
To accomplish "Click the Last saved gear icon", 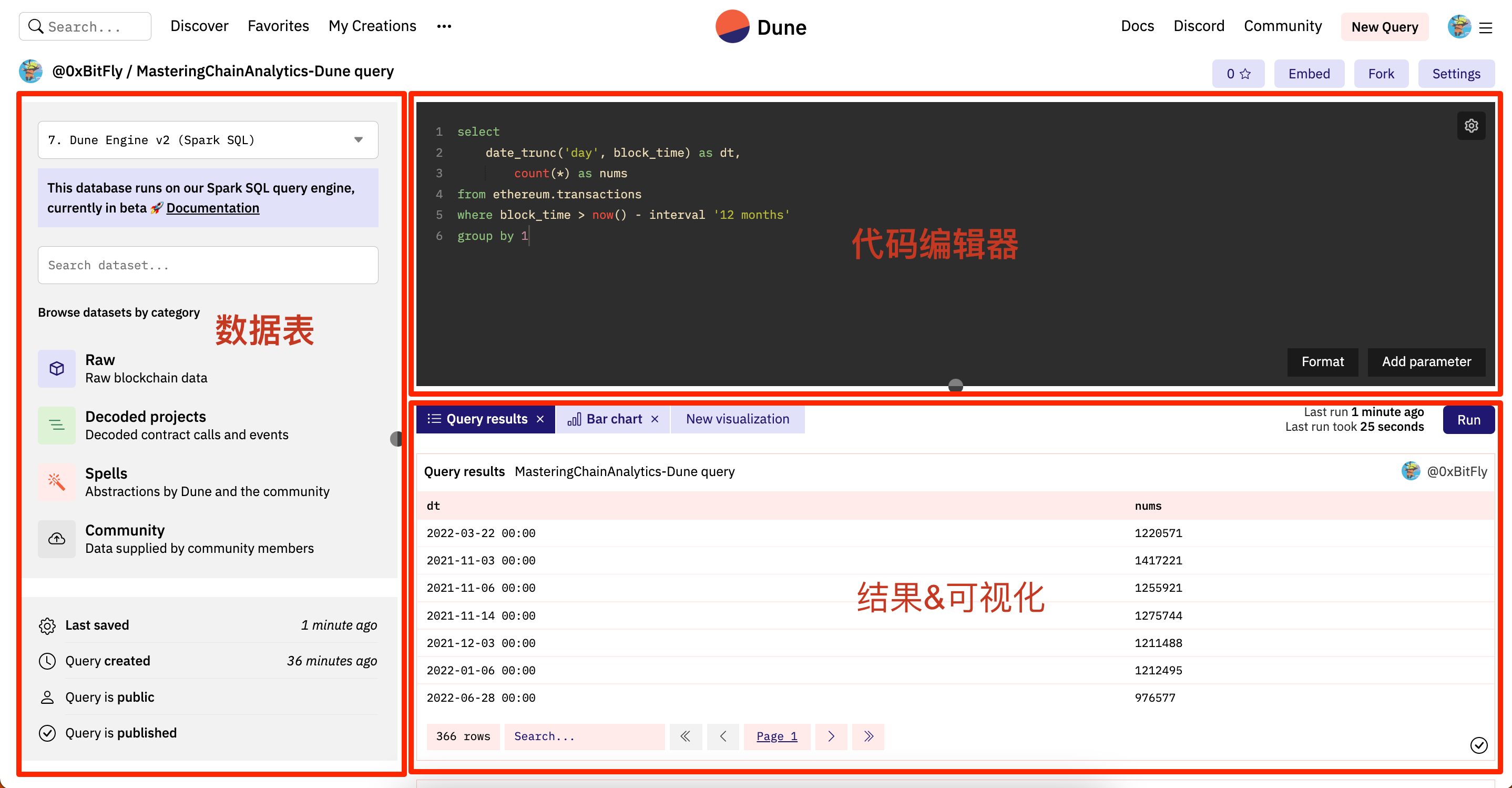I will (x=47, y=625).
